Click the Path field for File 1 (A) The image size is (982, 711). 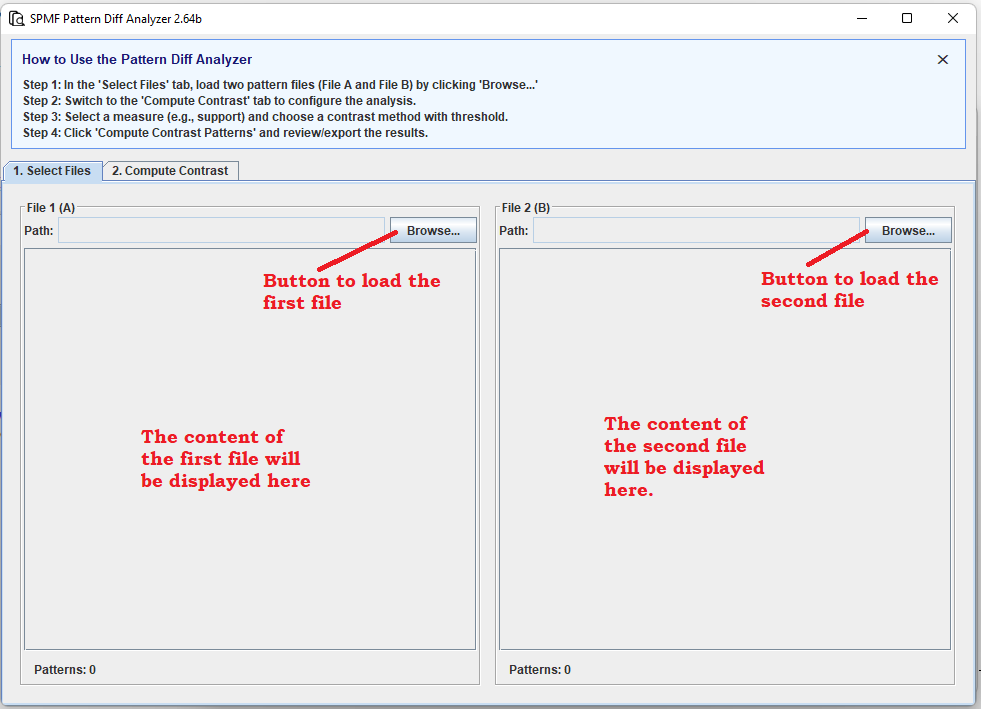(x=220, y=230)
